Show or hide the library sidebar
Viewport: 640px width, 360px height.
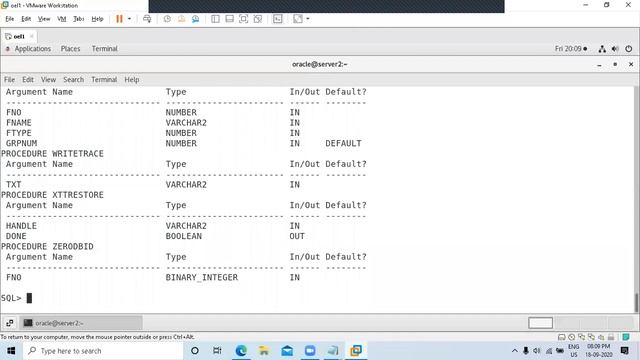click(x=215, y=19)
